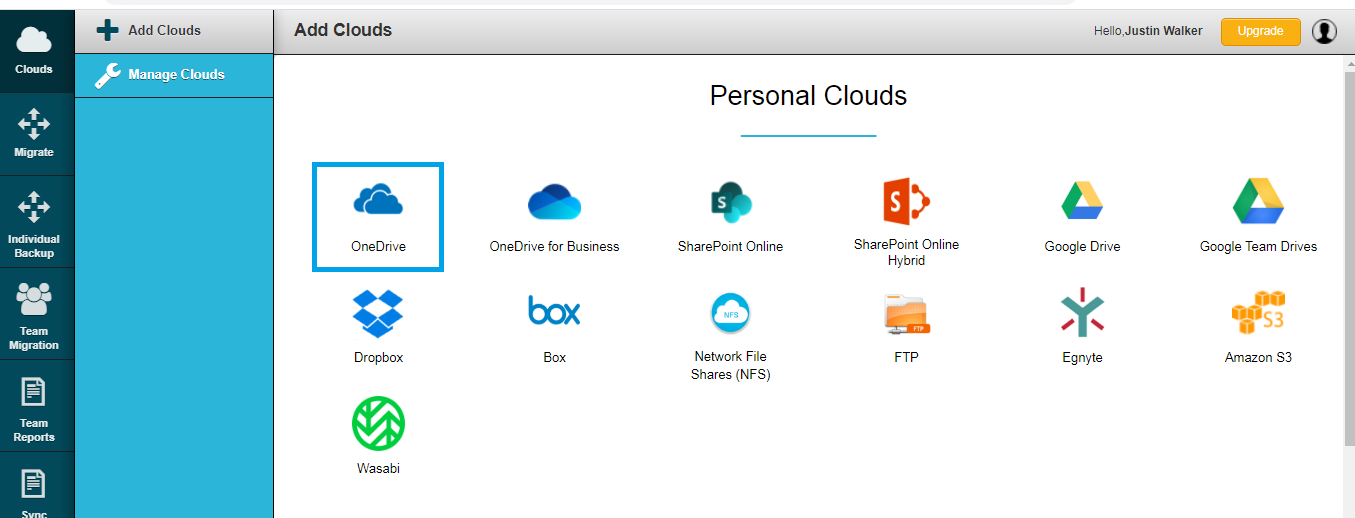Select the OneDrive cloud icon
Viewport: 1355px width, 518px height.
378,201
